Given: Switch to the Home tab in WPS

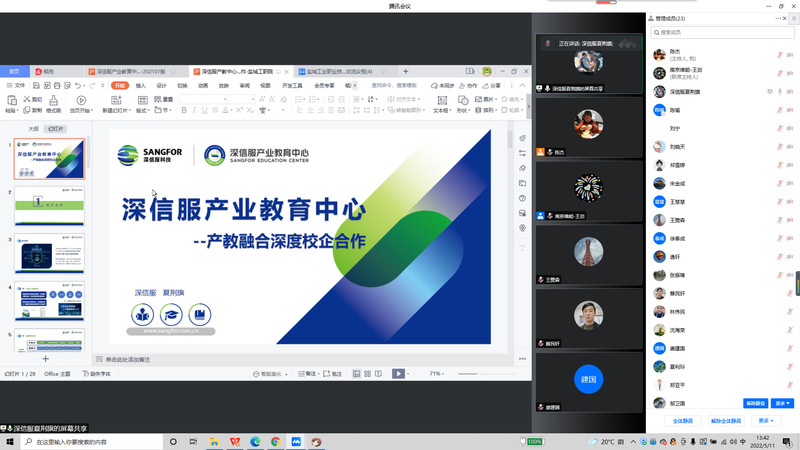Looking at the screenshot, I should coord(14,71).
